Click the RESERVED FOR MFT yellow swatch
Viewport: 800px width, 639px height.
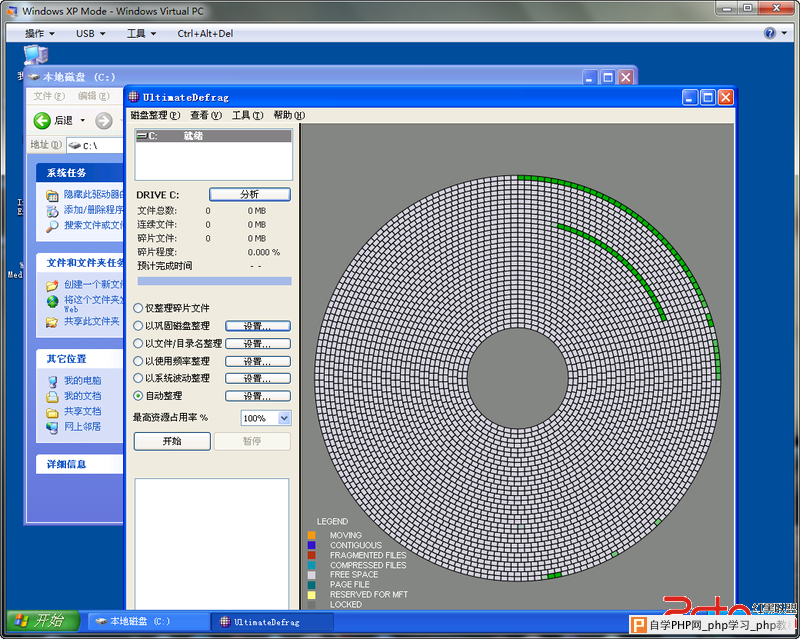(311, 595)
